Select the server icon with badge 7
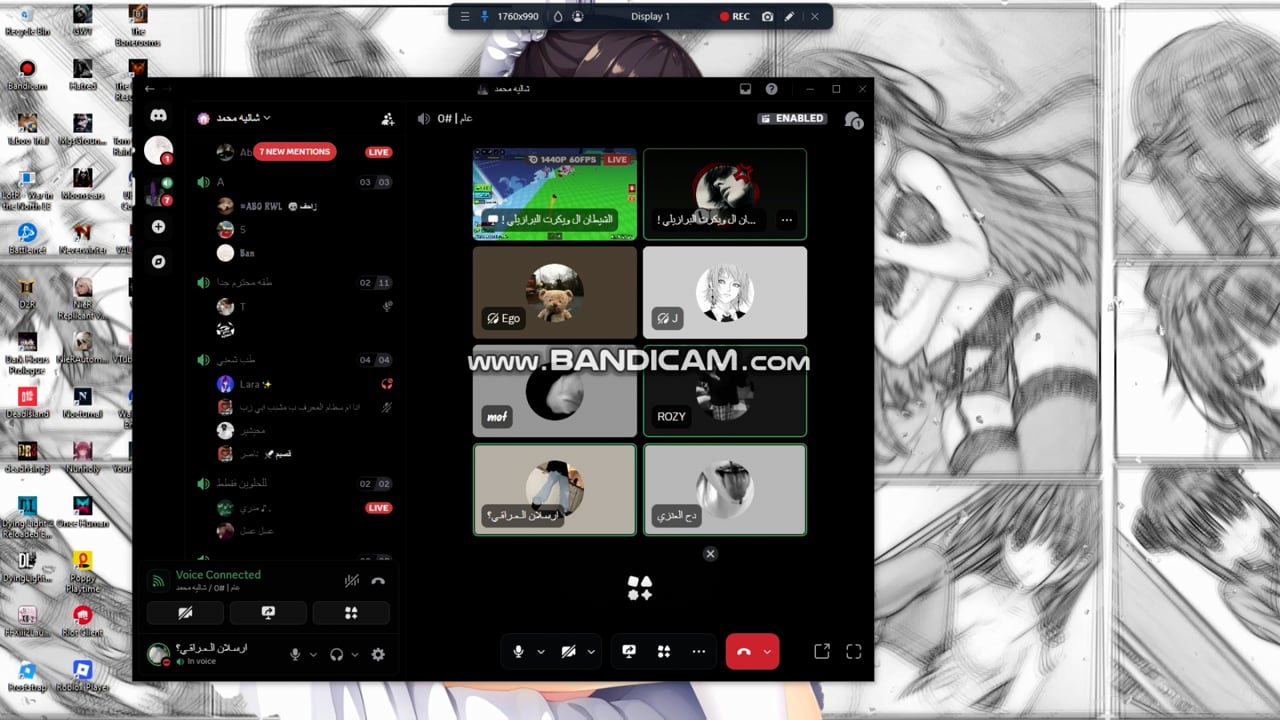 pos(158,192)
